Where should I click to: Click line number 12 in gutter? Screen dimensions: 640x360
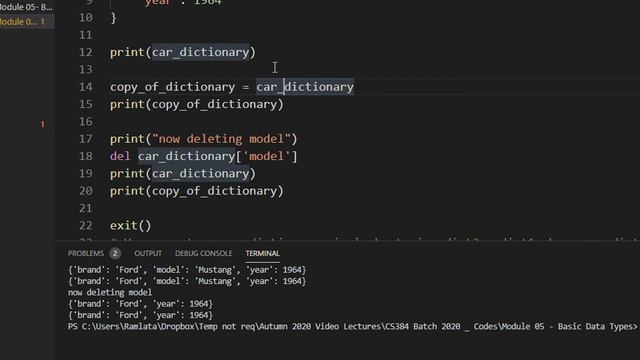(x=86, y=52)
